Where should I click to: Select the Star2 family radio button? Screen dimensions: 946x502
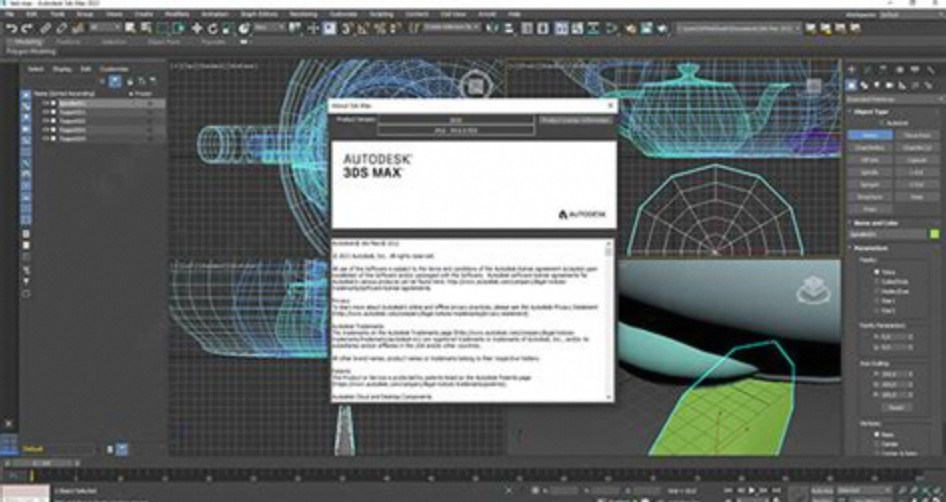click(x=877, y=311)
